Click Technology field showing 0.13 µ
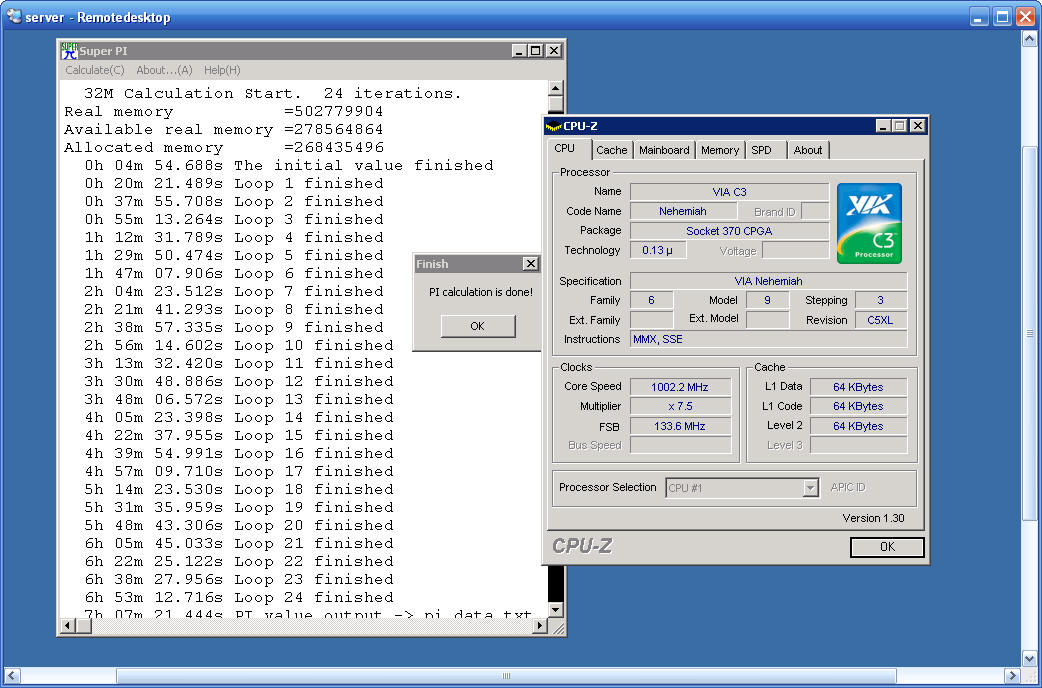The width and height of the screenshot is (1042, 688). tap(658, 251)
